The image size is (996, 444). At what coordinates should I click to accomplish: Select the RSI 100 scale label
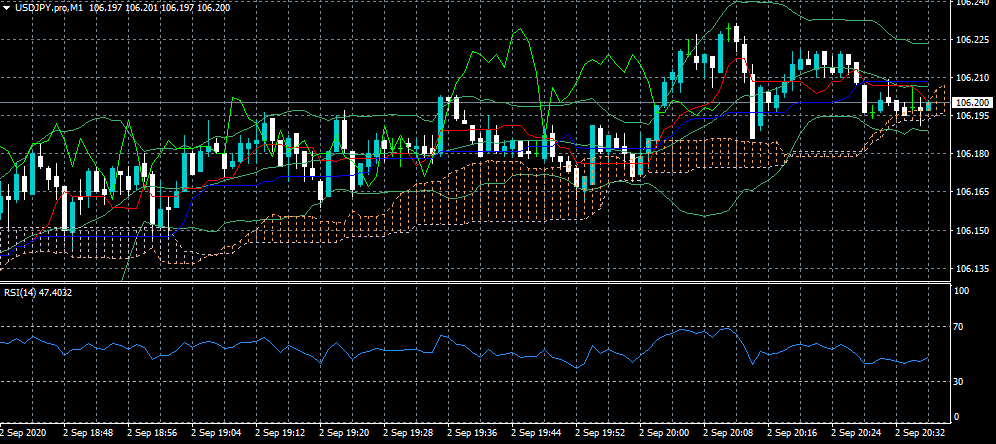(x=962, y=290)
